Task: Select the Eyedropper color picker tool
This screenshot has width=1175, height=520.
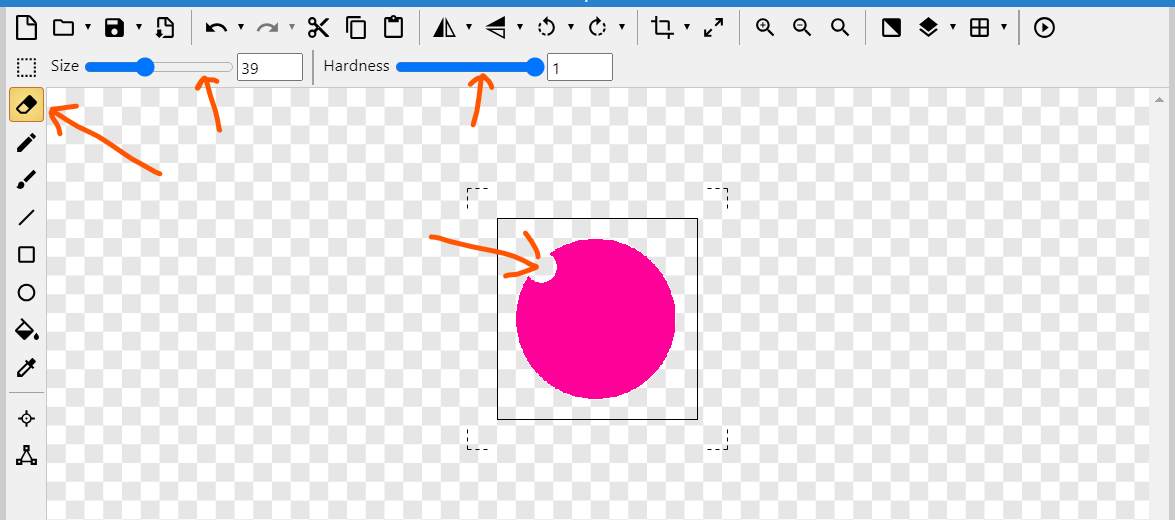Action: point(26,368)
